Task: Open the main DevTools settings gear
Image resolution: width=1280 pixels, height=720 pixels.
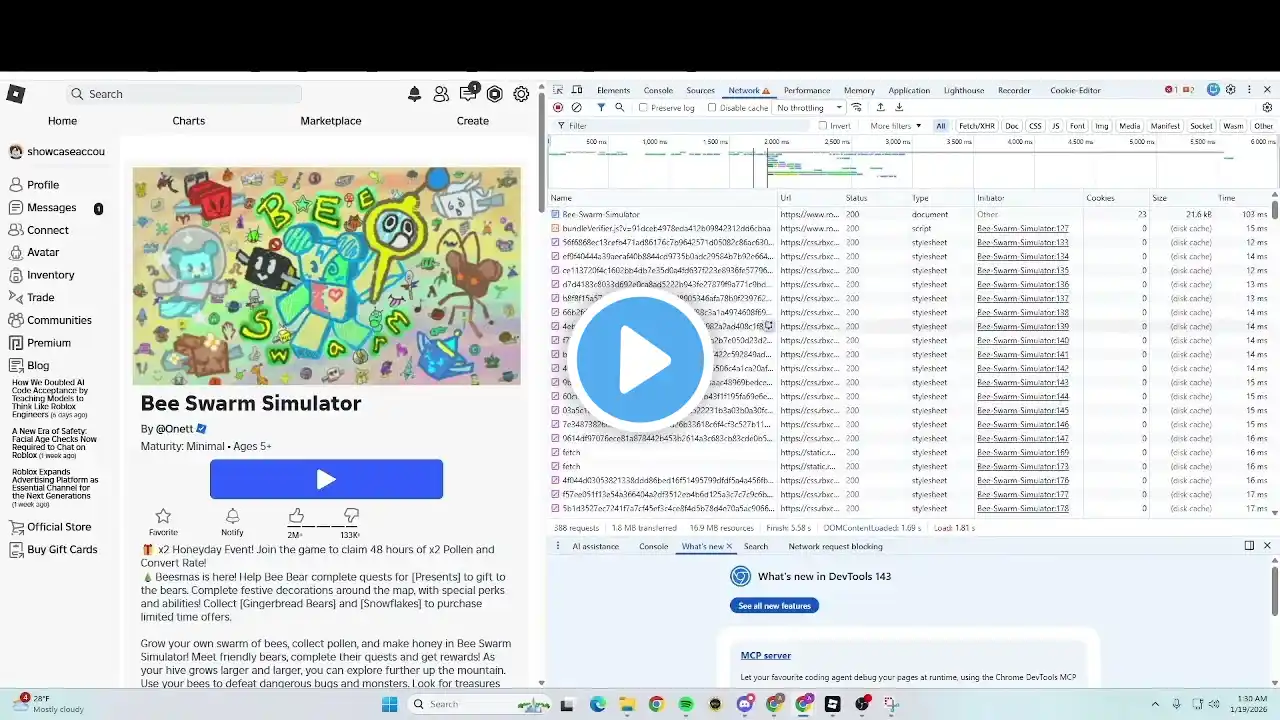Action: 1231,90
